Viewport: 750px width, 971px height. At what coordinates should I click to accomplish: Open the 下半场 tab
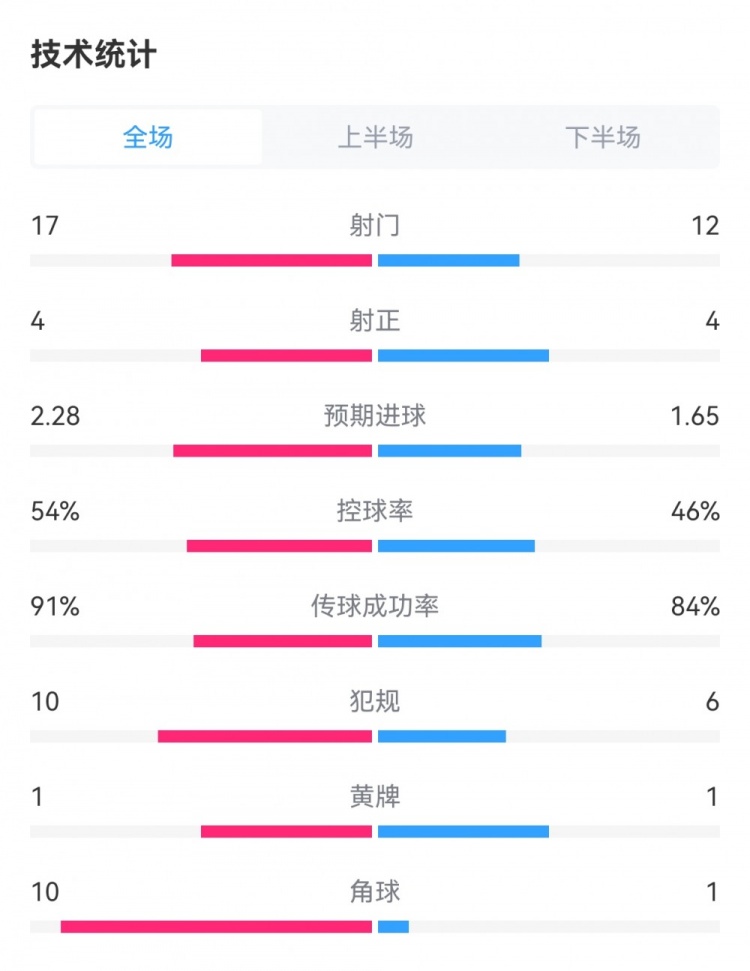[602, 137]
